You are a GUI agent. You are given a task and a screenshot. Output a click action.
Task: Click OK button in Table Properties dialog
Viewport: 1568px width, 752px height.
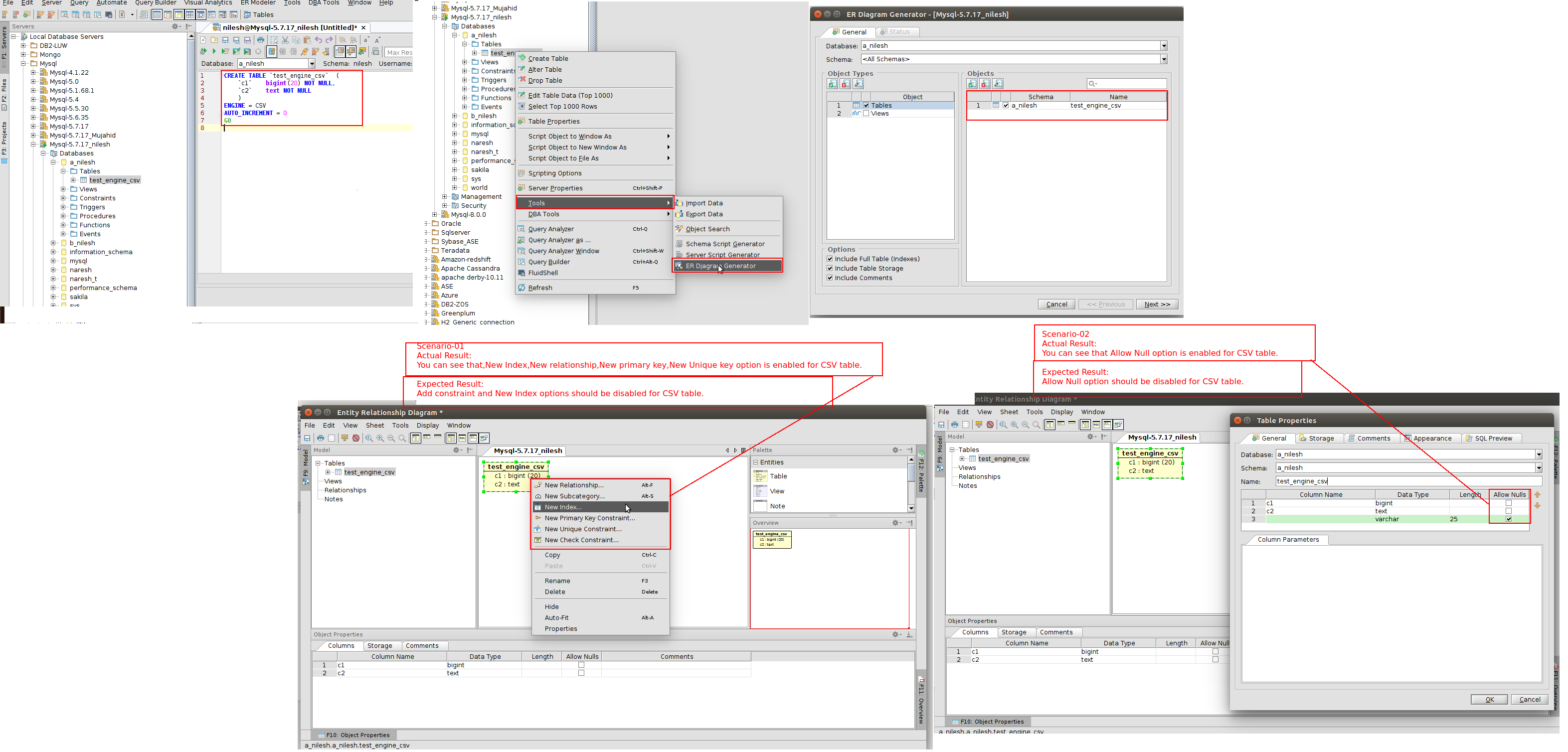pyautogui.click(x=1490, y=700)
